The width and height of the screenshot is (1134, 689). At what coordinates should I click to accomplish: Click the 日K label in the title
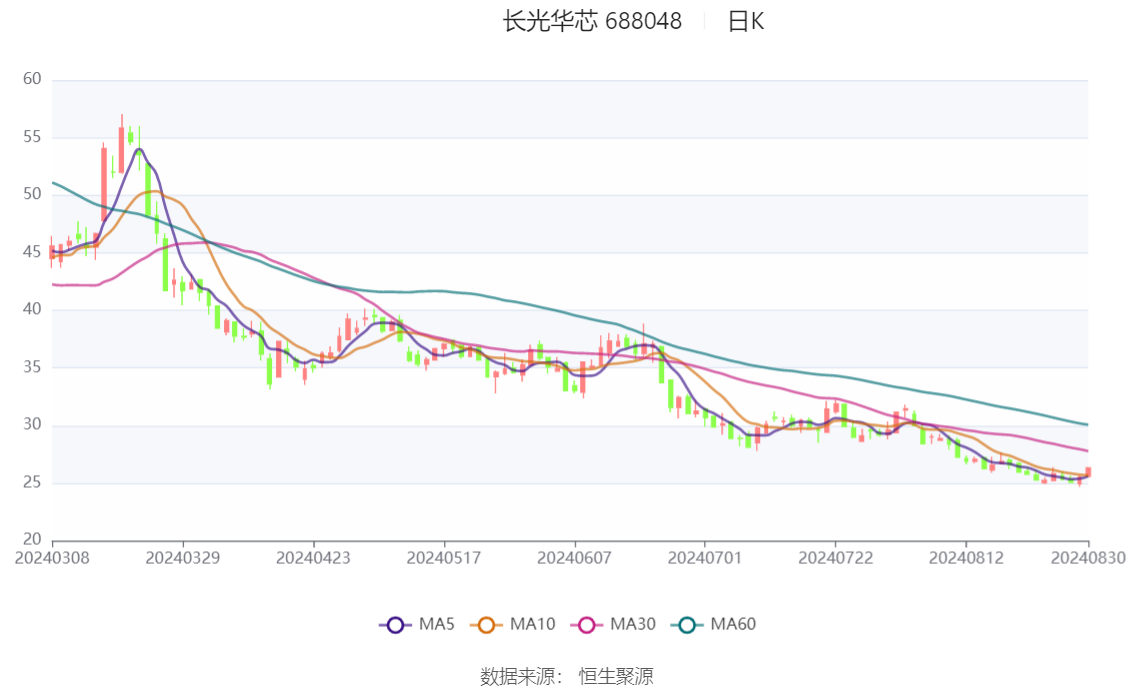tap(746, 21)
